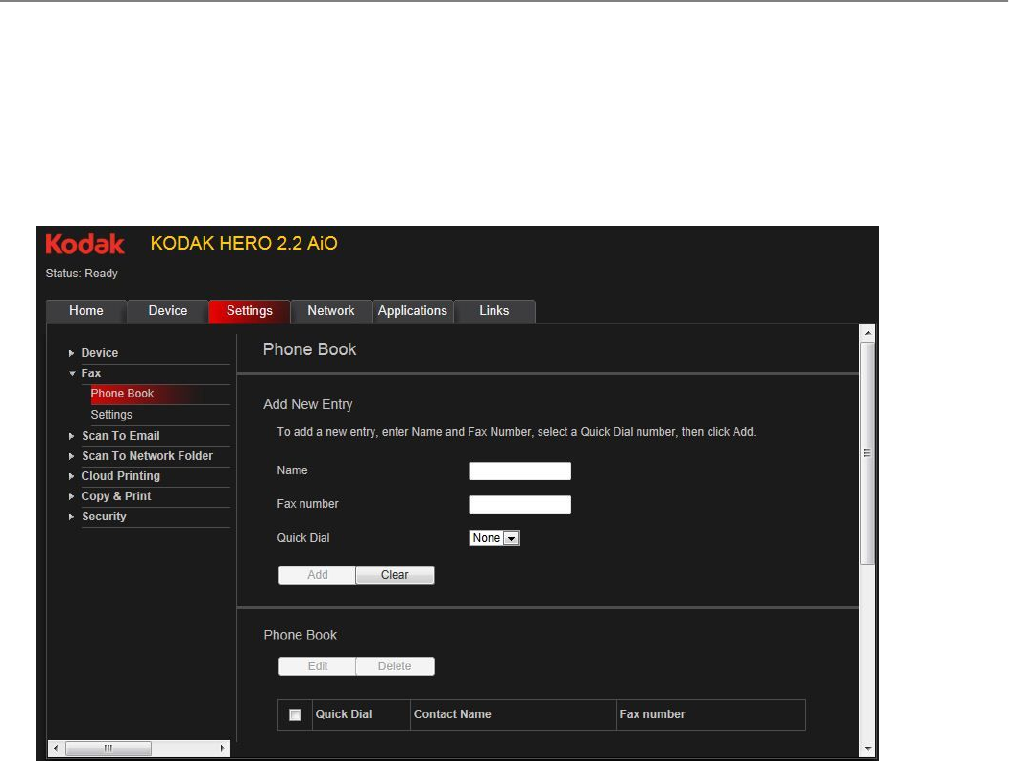Open Copy & Print section
The width and height of the screenshot is (1009, 761).
(x=116, y=497)
